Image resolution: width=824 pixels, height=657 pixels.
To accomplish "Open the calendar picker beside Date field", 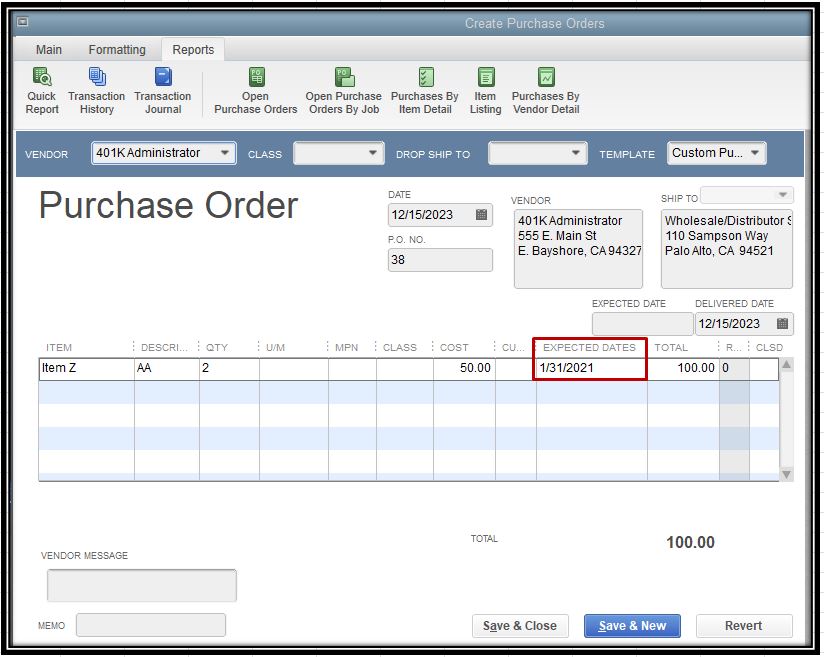I will point(481,215).
